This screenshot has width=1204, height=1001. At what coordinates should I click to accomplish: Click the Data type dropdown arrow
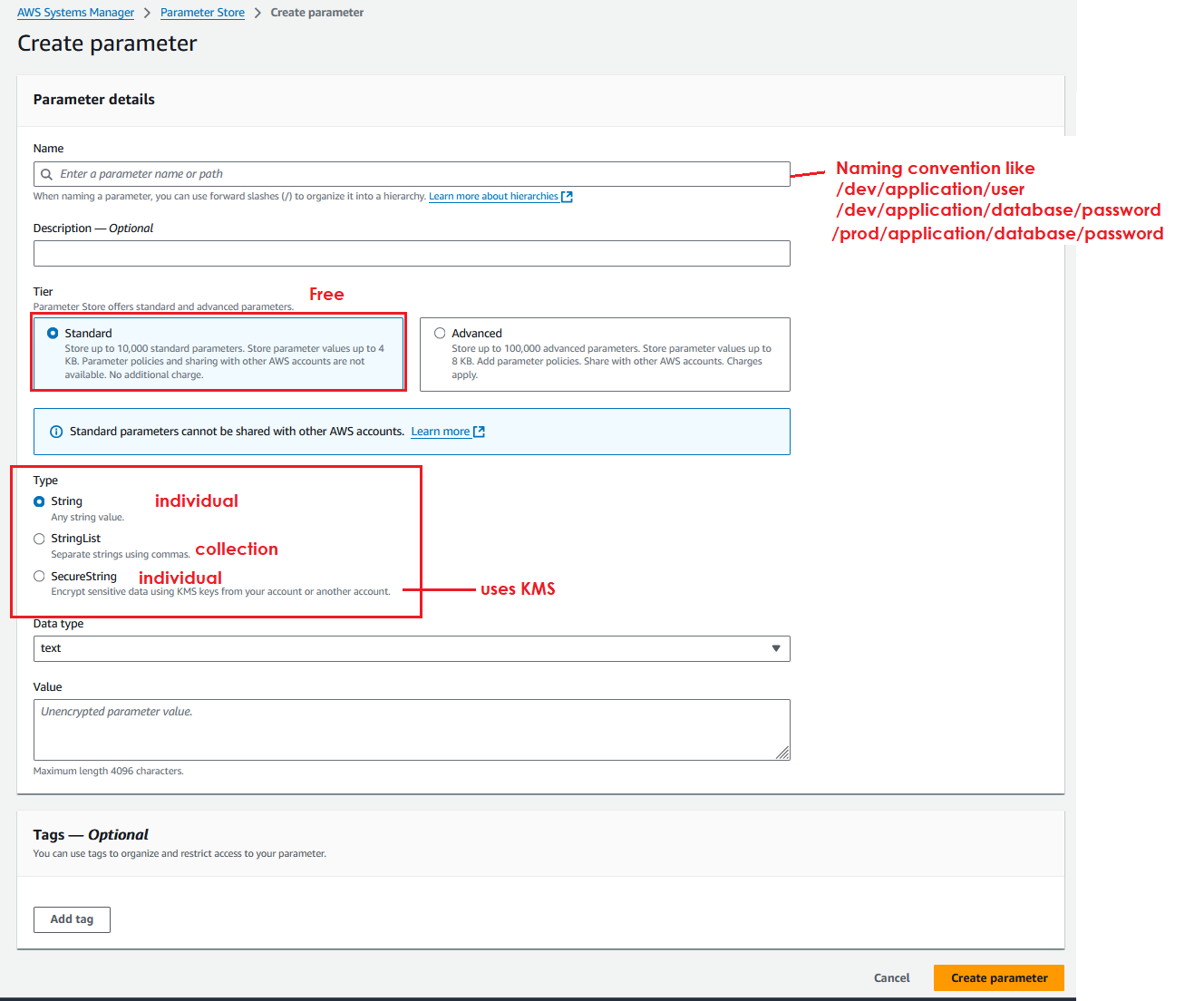775,648
